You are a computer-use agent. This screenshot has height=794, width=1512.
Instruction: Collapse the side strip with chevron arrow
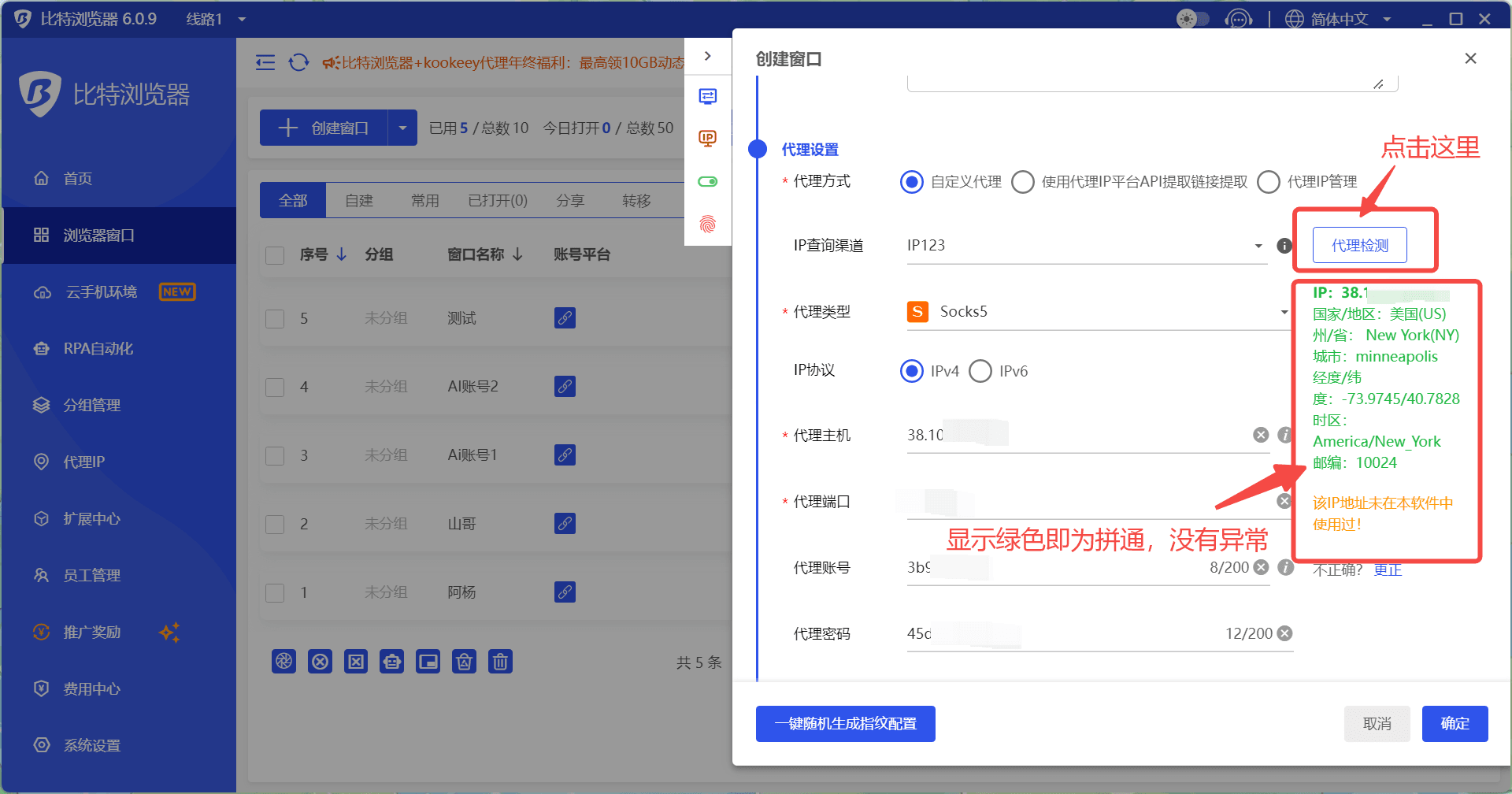pyautogui.click(x=707, y=56)
